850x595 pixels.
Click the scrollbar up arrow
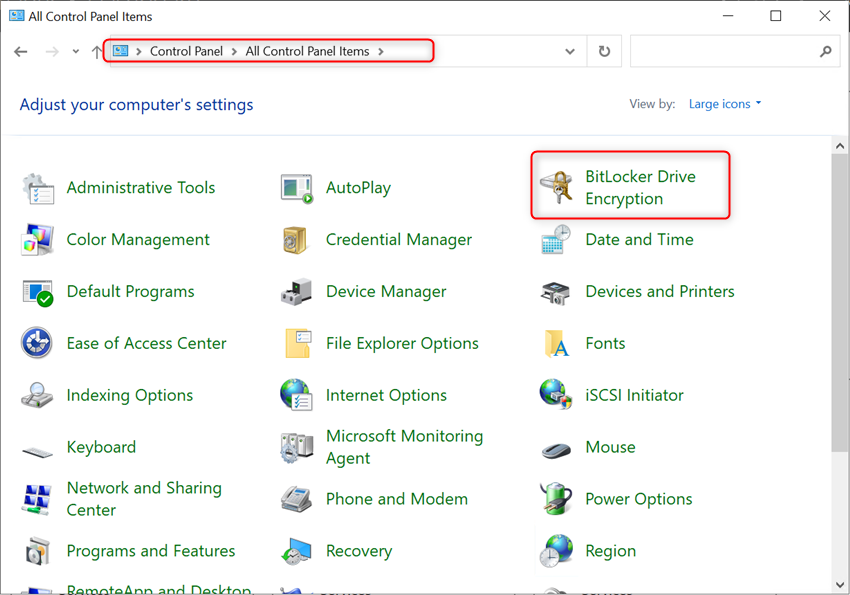pos(840,145)
